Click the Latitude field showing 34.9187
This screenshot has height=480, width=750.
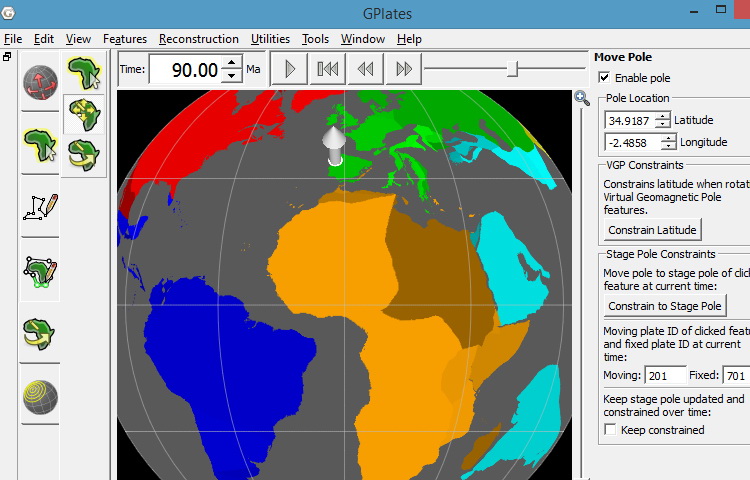tap(630, 120)
